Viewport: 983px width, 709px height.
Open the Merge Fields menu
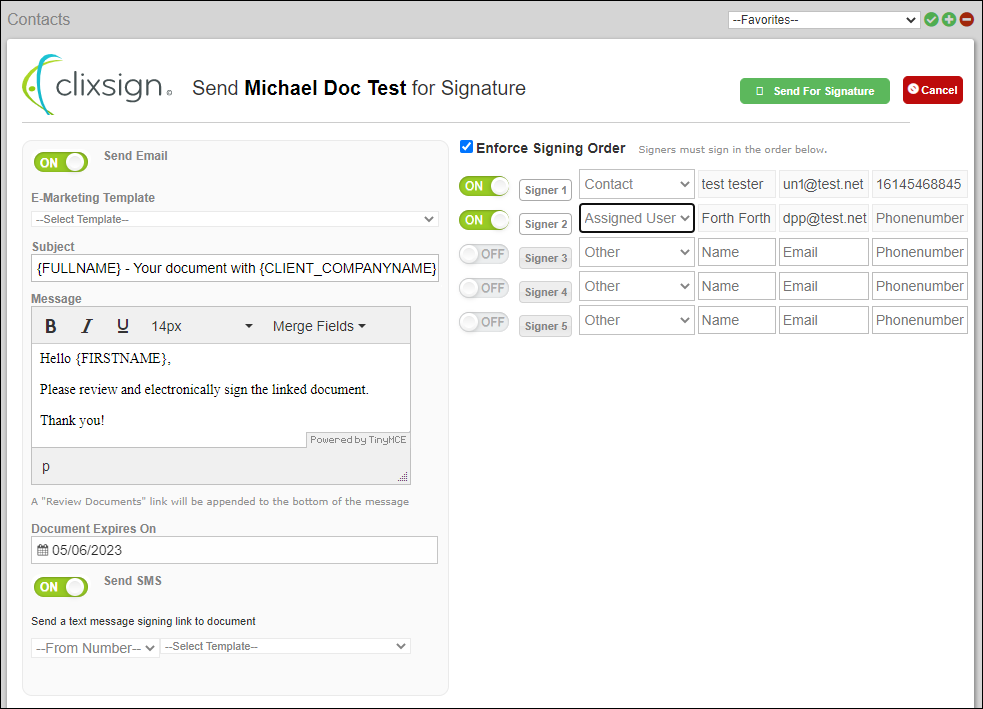point(319,326)
